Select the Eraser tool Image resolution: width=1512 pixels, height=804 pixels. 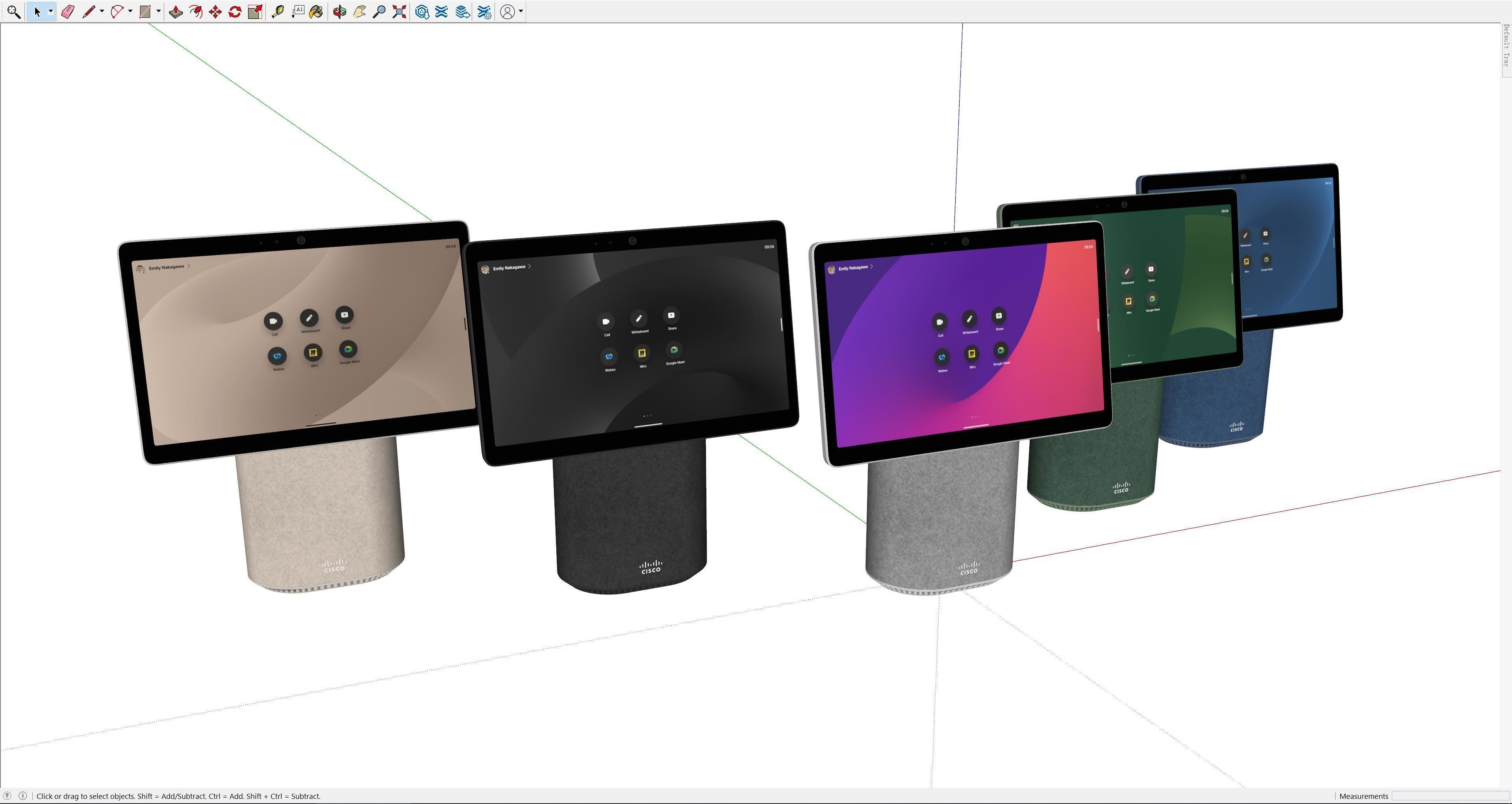(x=67, y=11)
